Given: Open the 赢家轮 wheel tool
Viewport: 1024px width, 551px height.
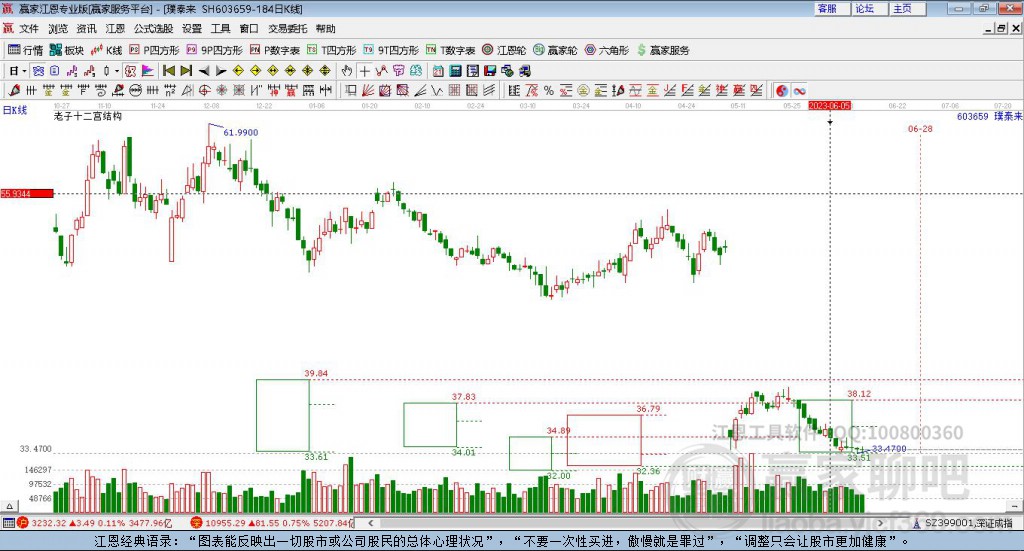Looking at the screenshot, I should tap(555, 50).
